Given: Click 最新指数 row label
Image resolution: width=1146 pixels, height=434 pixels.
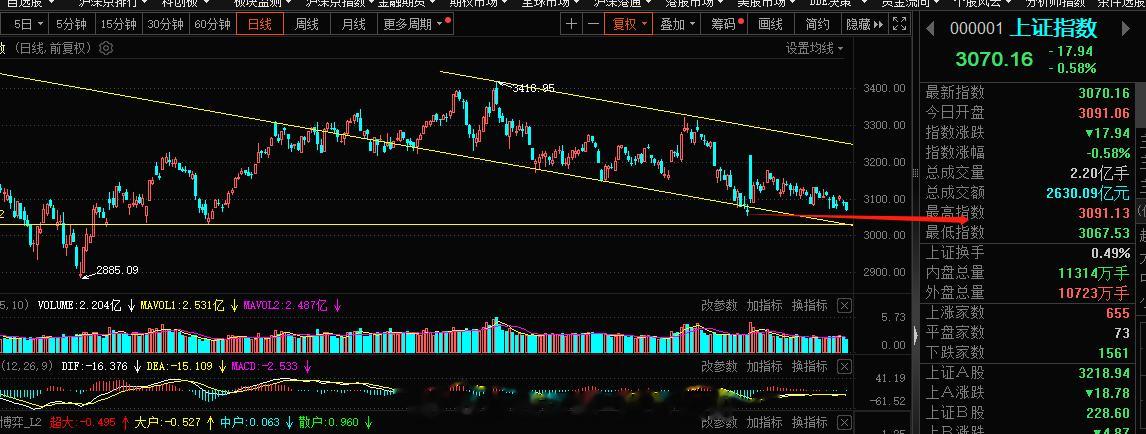Looking at the screenshot, I should (955, 93).
